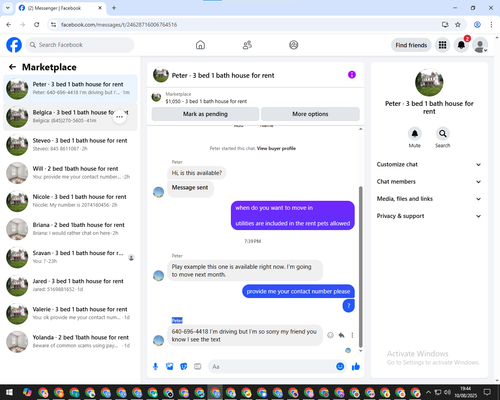Select Peter conversation in list
Image resolution: width=500 pixels, height=400 pixels.
(70, 89)
